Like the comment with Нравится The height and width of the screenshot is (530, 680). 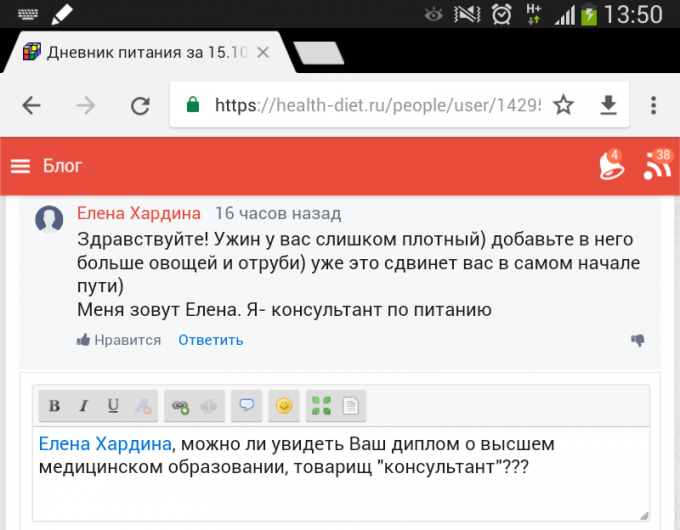pos(119,340)
